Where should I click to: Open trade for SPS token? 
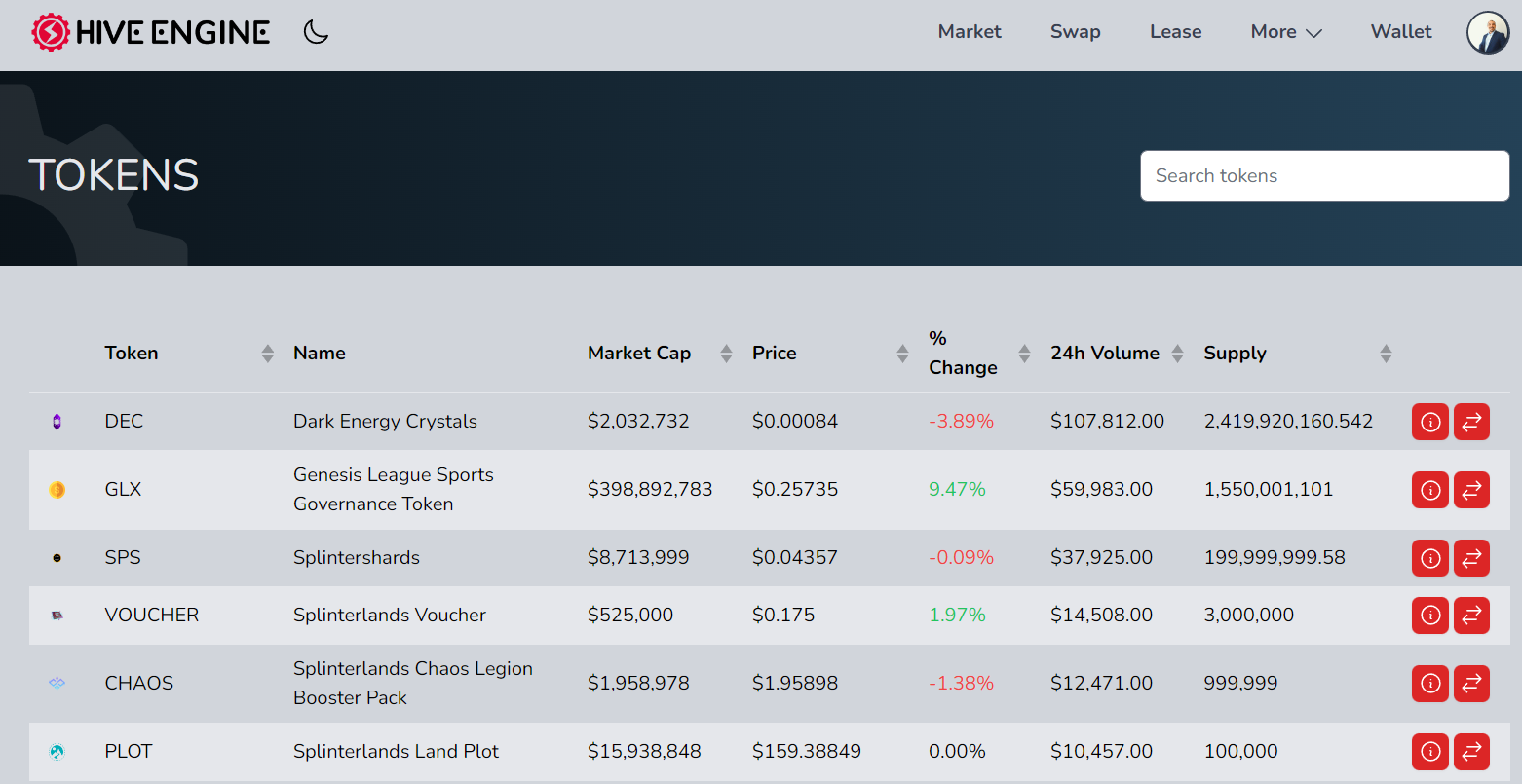pyautogui.click(x=1471, y=558)
